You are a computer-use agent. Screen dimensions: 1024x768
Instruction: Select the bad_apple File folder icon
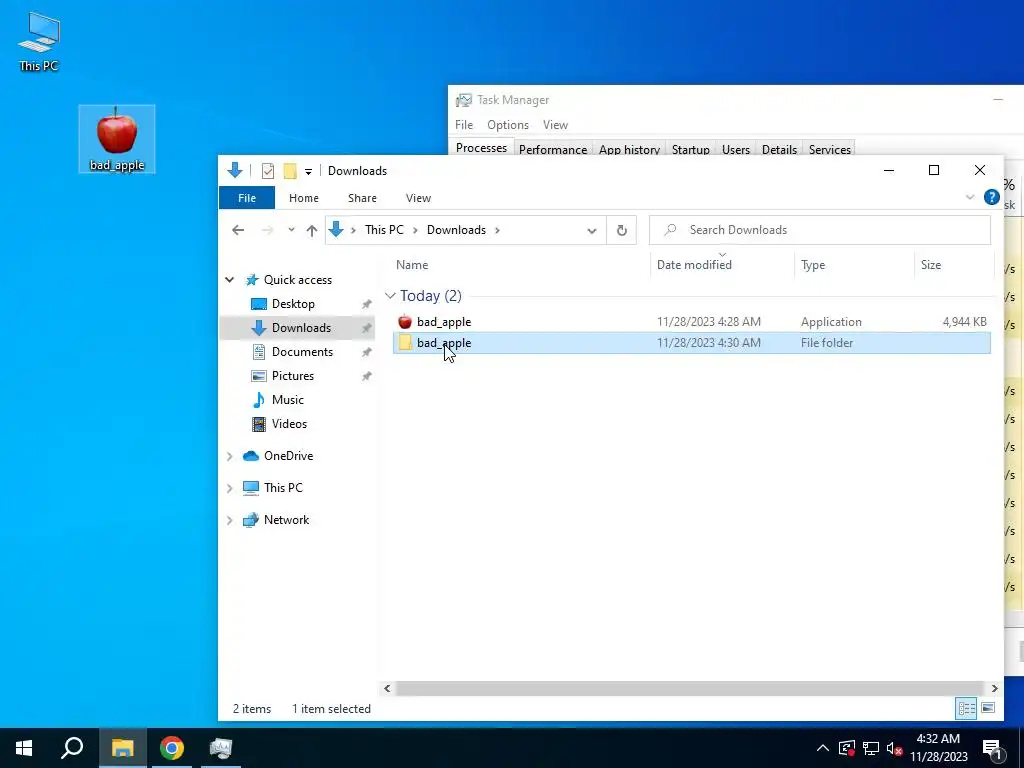point(405,343)
